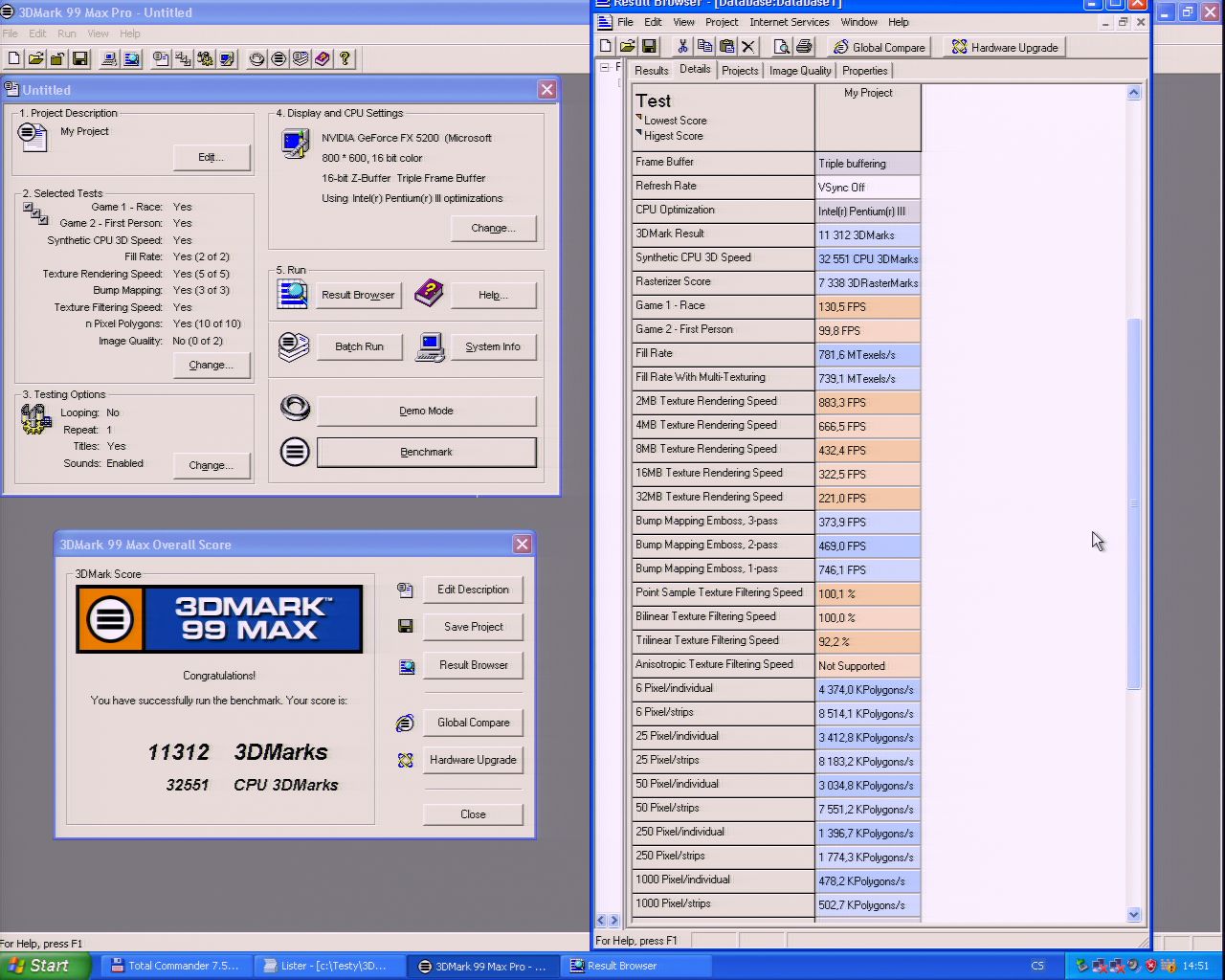Click atom icon beside Hardware Upgrade in score dialog
This screenshot has width=1225, height=980.
pos(405,760)
